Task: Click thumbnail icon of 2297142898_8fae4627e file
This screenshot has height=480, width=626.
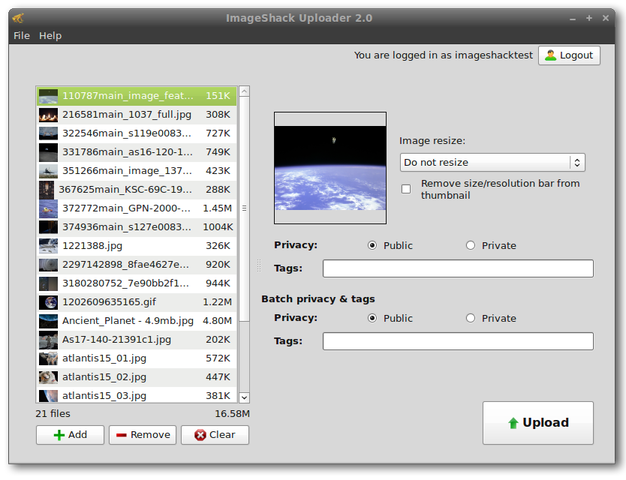Action: coord(48,265)
